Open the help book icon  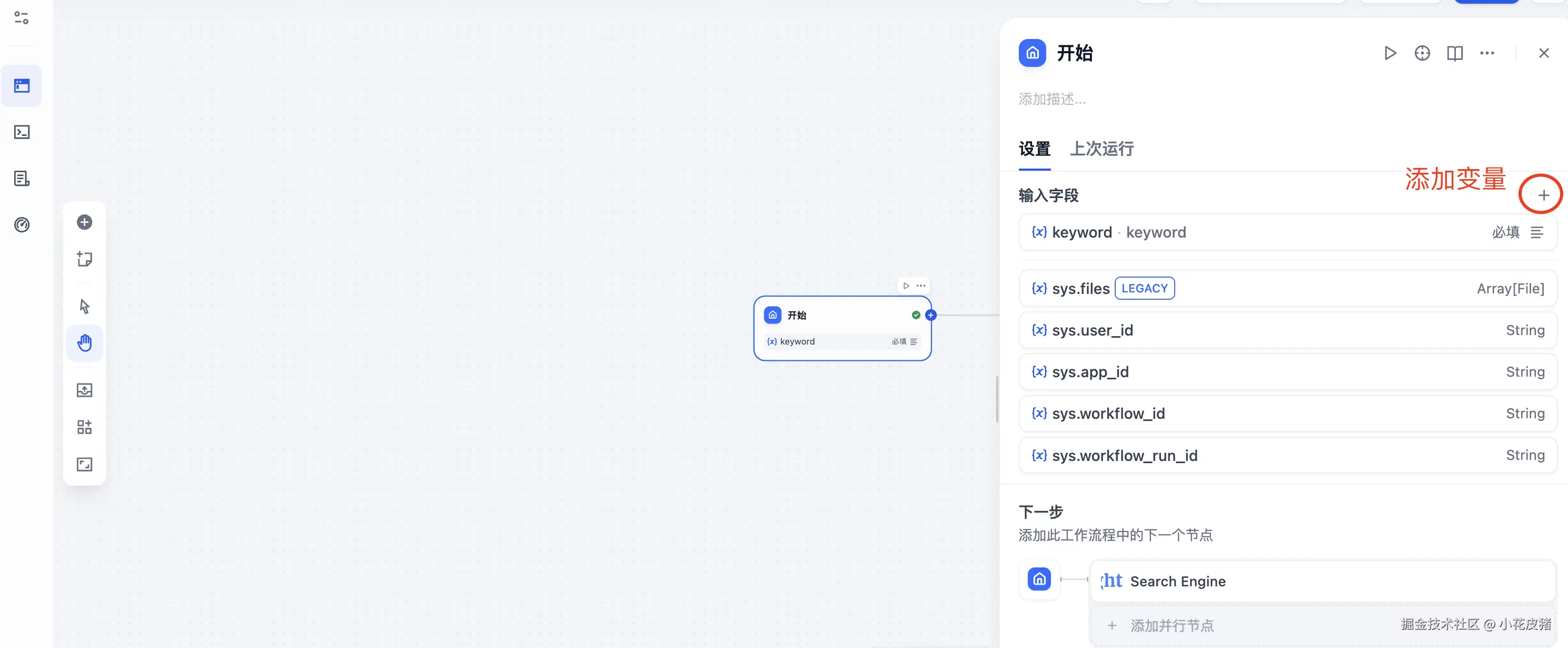point(1455,54)
